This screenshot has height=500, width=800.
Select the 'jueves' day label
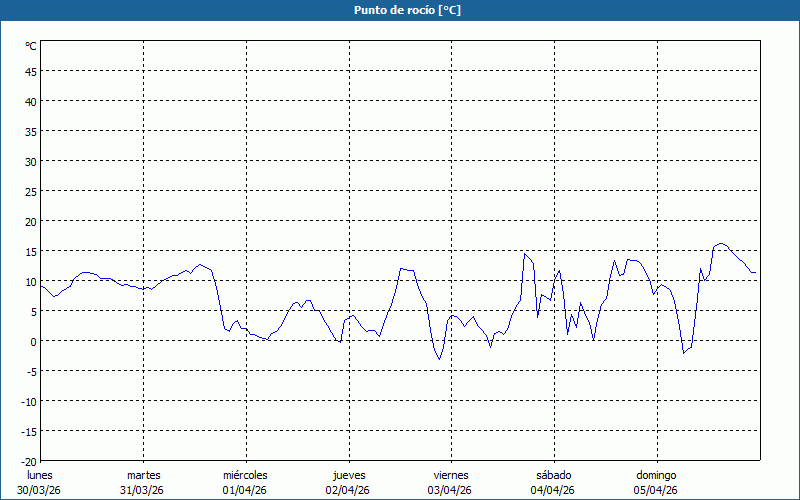[348, 475]
